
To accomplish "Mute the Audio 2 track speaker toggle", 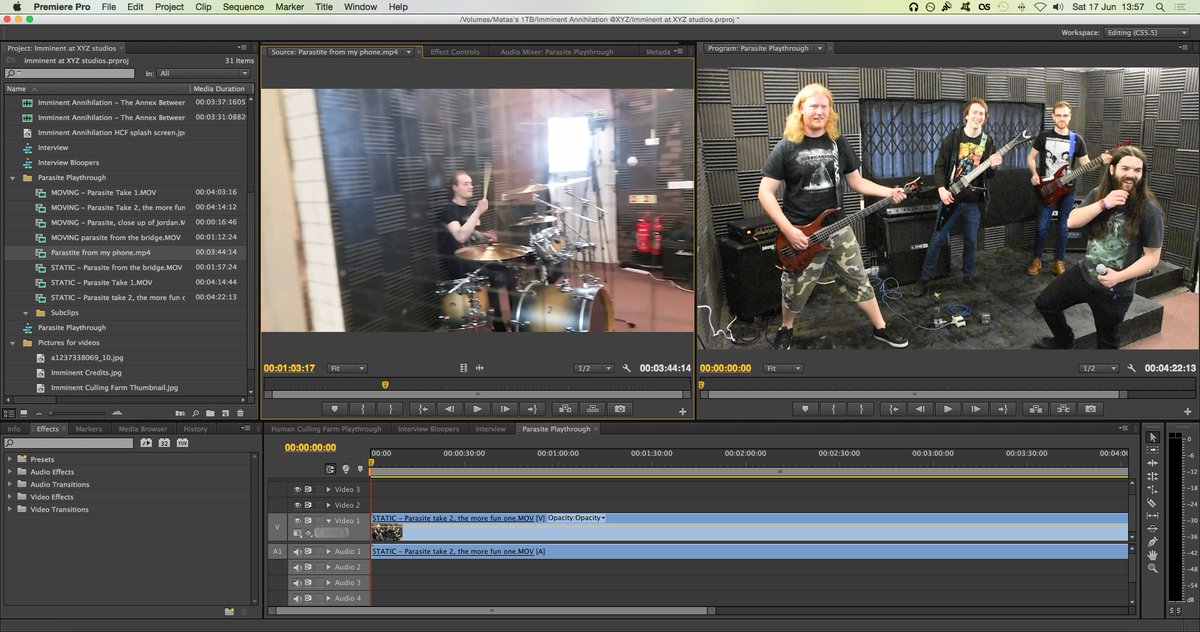I will [x=297, y=567].
